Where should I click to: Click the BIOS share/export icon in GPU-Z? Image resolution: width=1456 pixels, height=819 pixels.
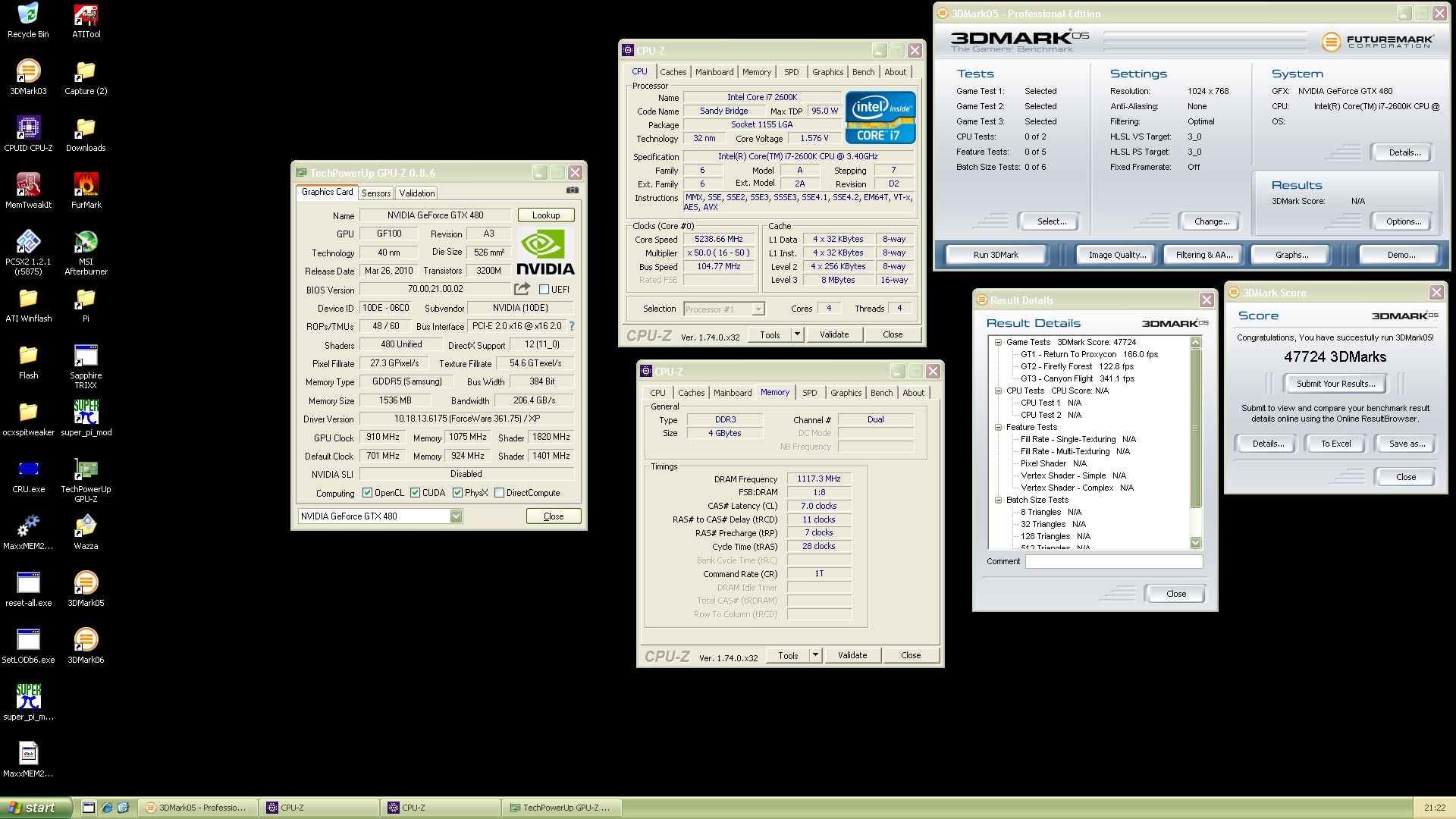pyautogui.click(x=522, y=289)
